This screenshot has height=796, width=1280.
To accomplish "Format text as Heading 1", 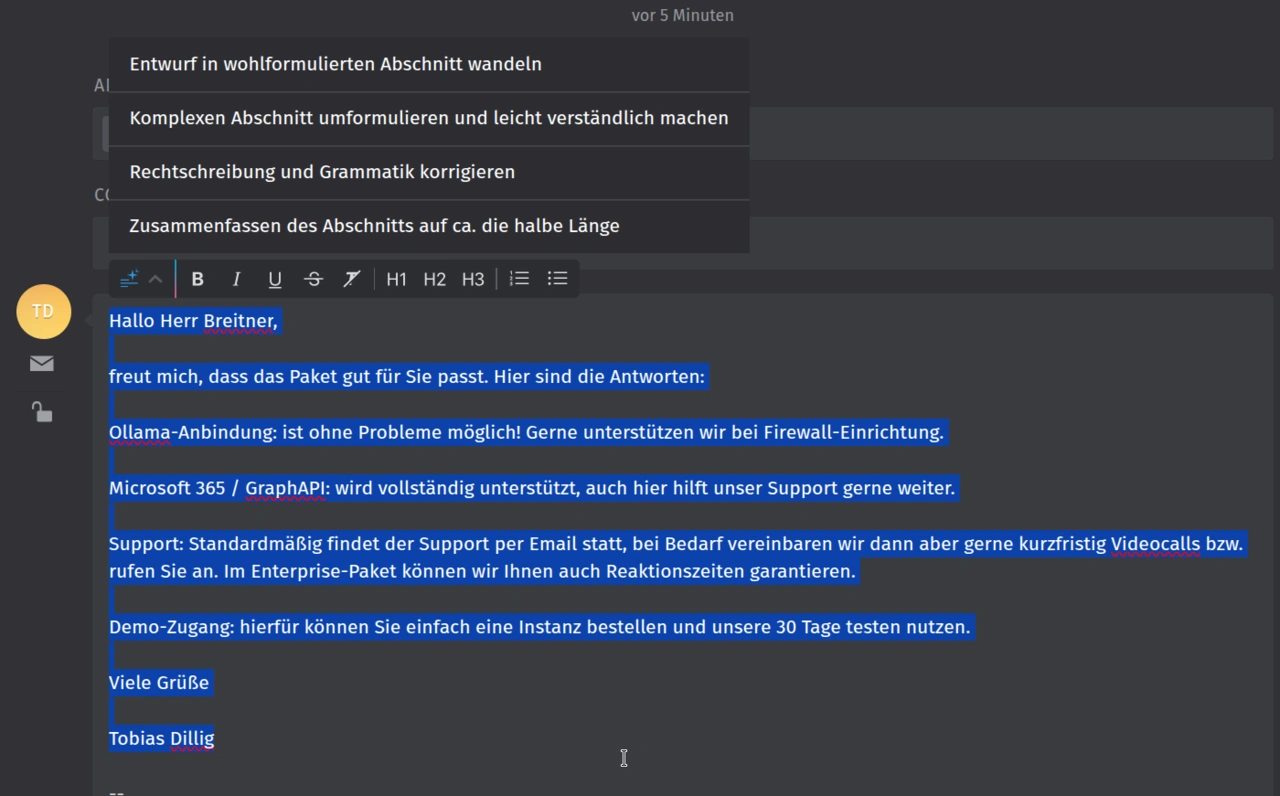I will 396,279.
